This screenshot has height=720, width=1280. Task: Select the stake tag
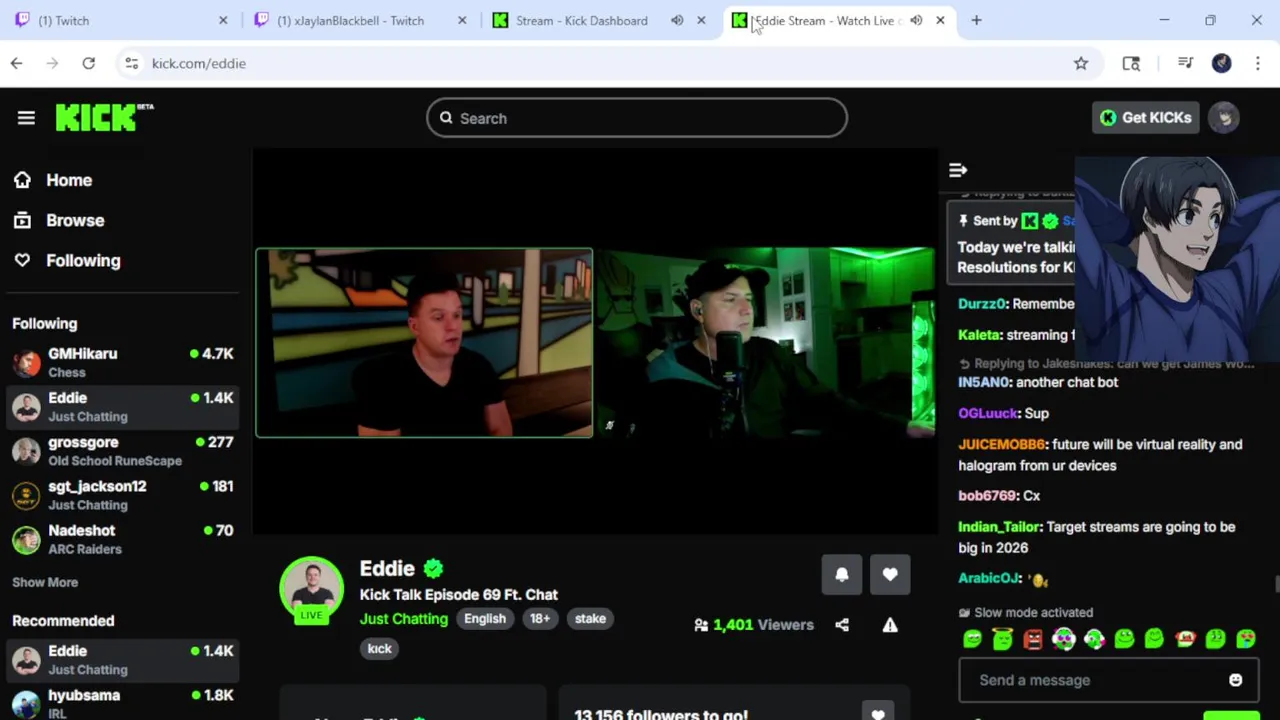590,618
